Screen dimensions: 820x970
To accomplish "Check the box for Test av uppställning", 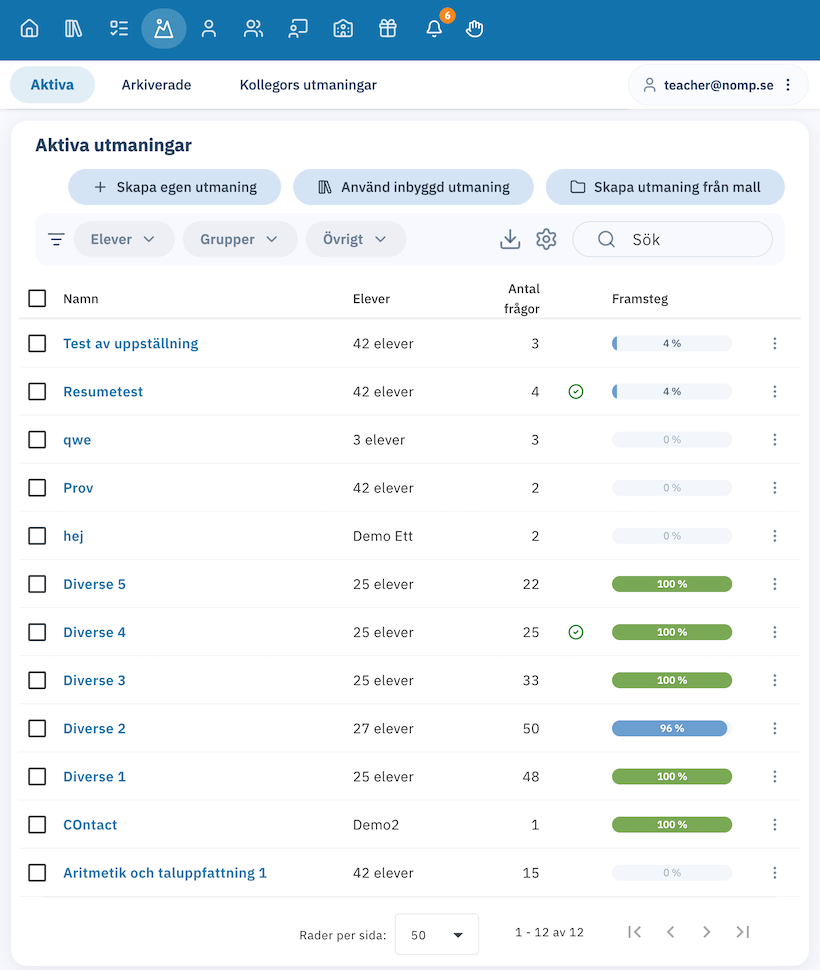I will point(37,343).
